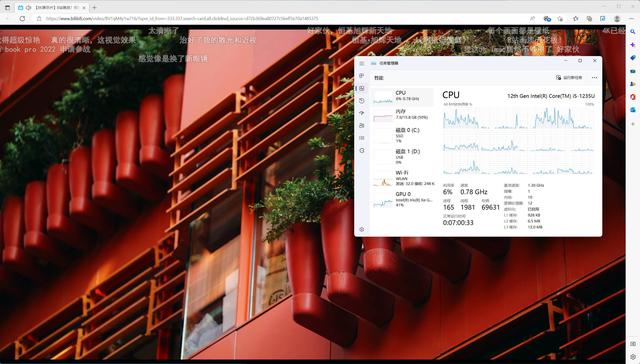The width and height of the screenshot is (640, 364).
Task: Open Task Manager settings gear
Action: (362, 229)
